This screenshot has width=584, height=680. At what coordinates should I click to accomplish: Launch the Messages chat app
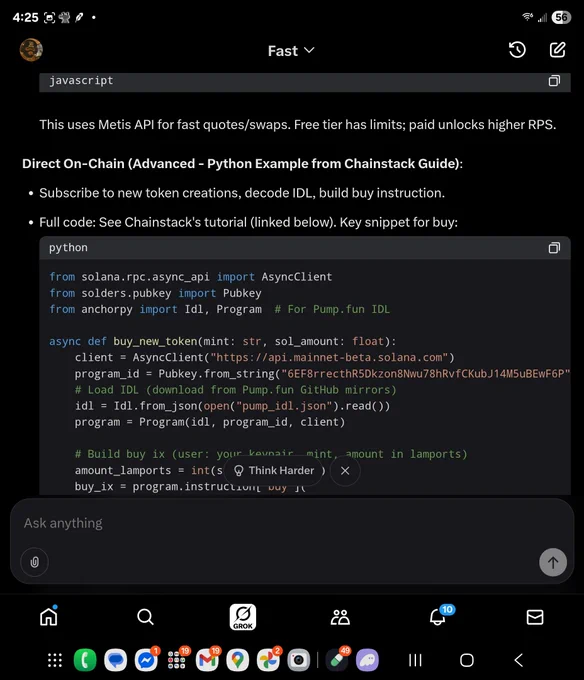[x=115, y=660]
